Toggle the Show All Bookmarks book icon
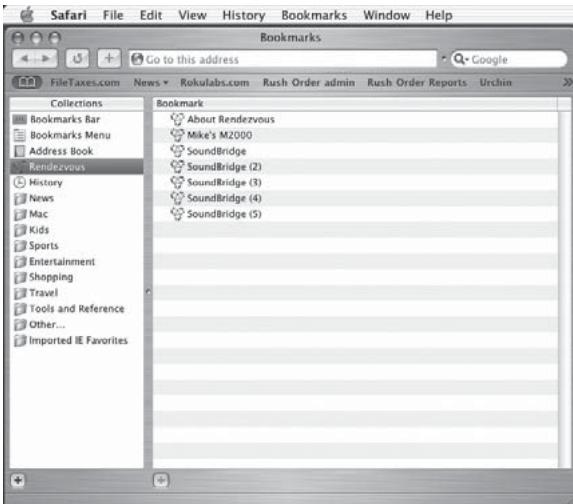The image size is (573, 504). tap(27, 82)
